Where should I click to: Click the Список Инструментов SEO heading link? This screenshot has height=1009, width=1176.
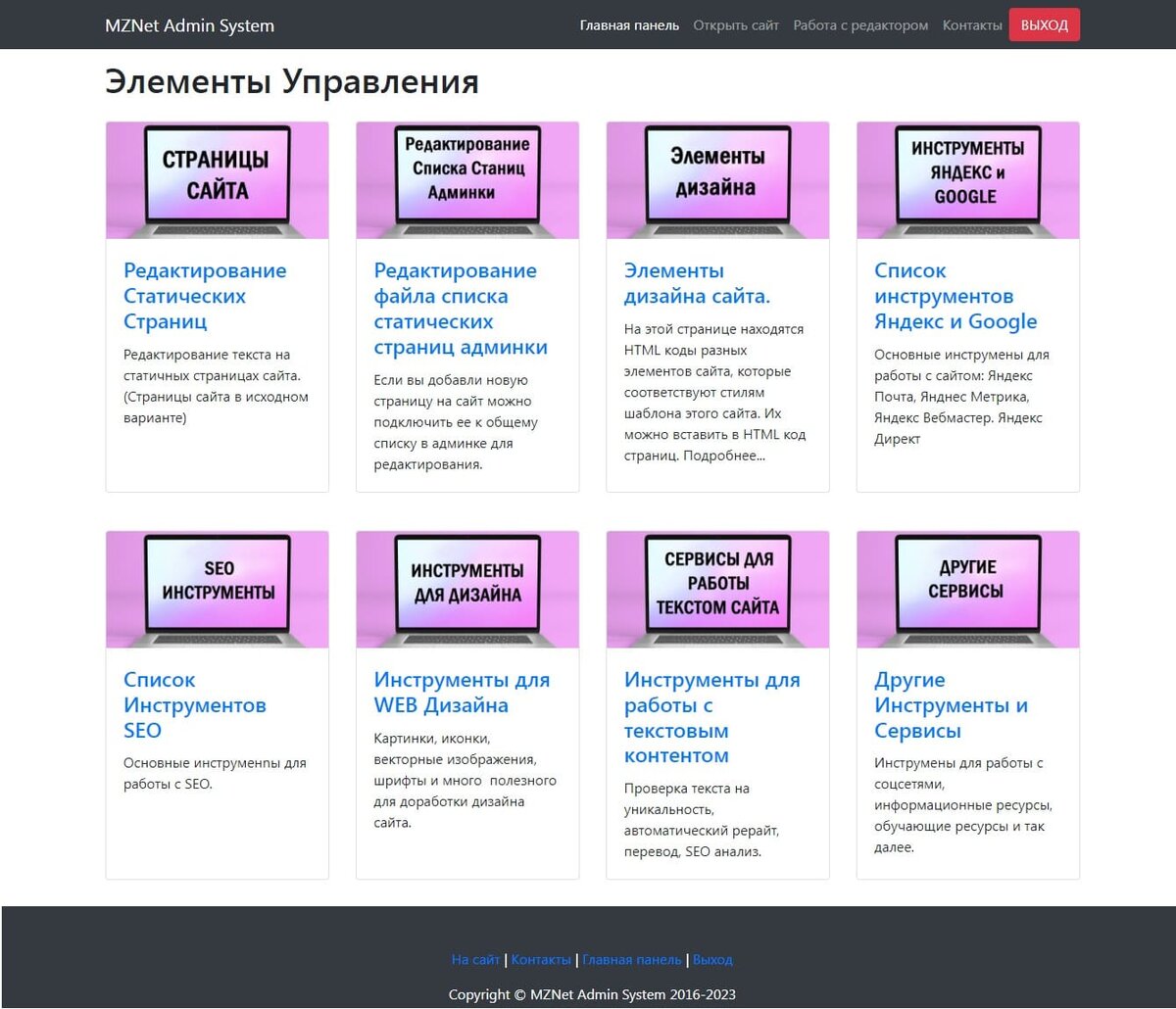point(194,704)
